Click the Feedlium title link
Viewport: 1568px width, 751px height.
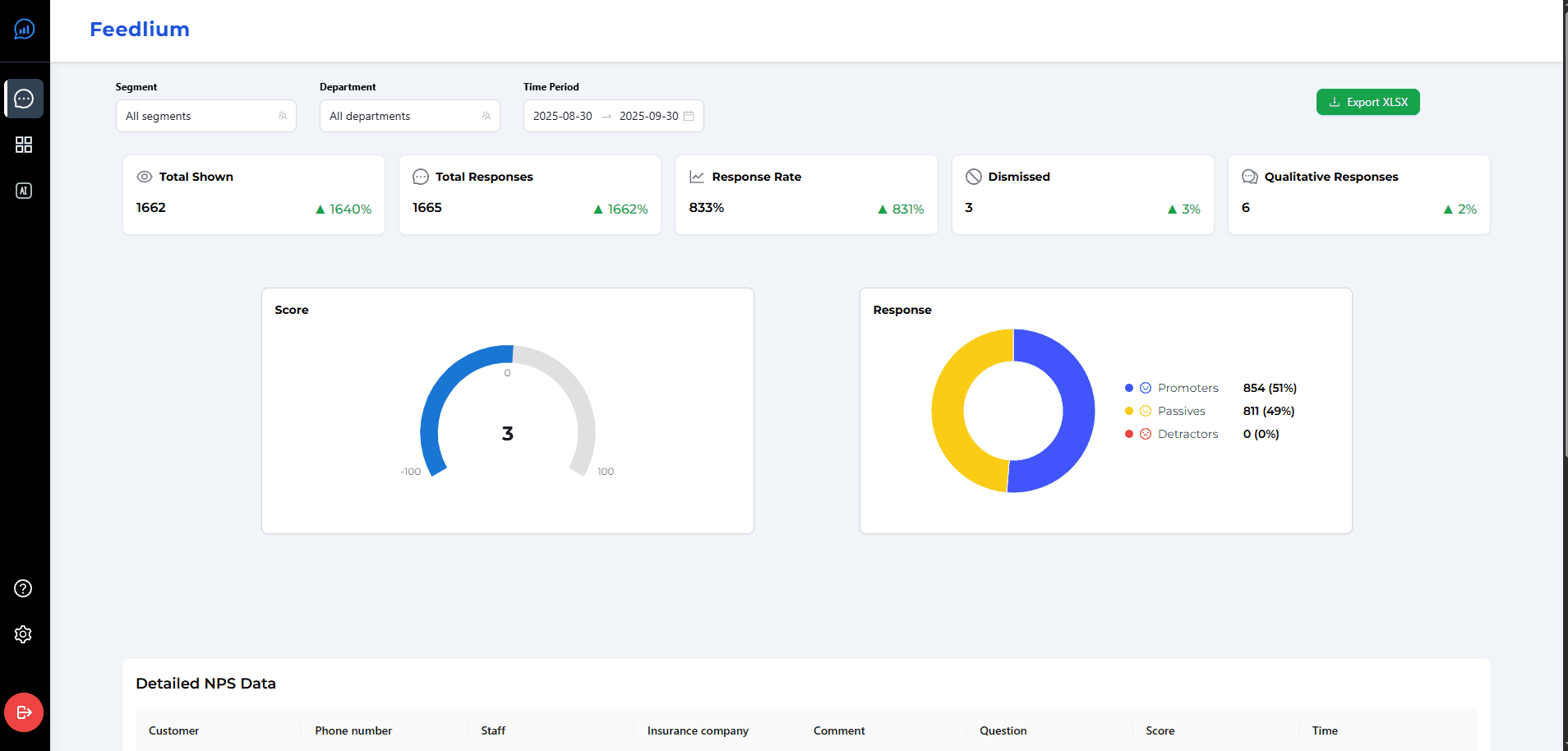tap(140, 30)
